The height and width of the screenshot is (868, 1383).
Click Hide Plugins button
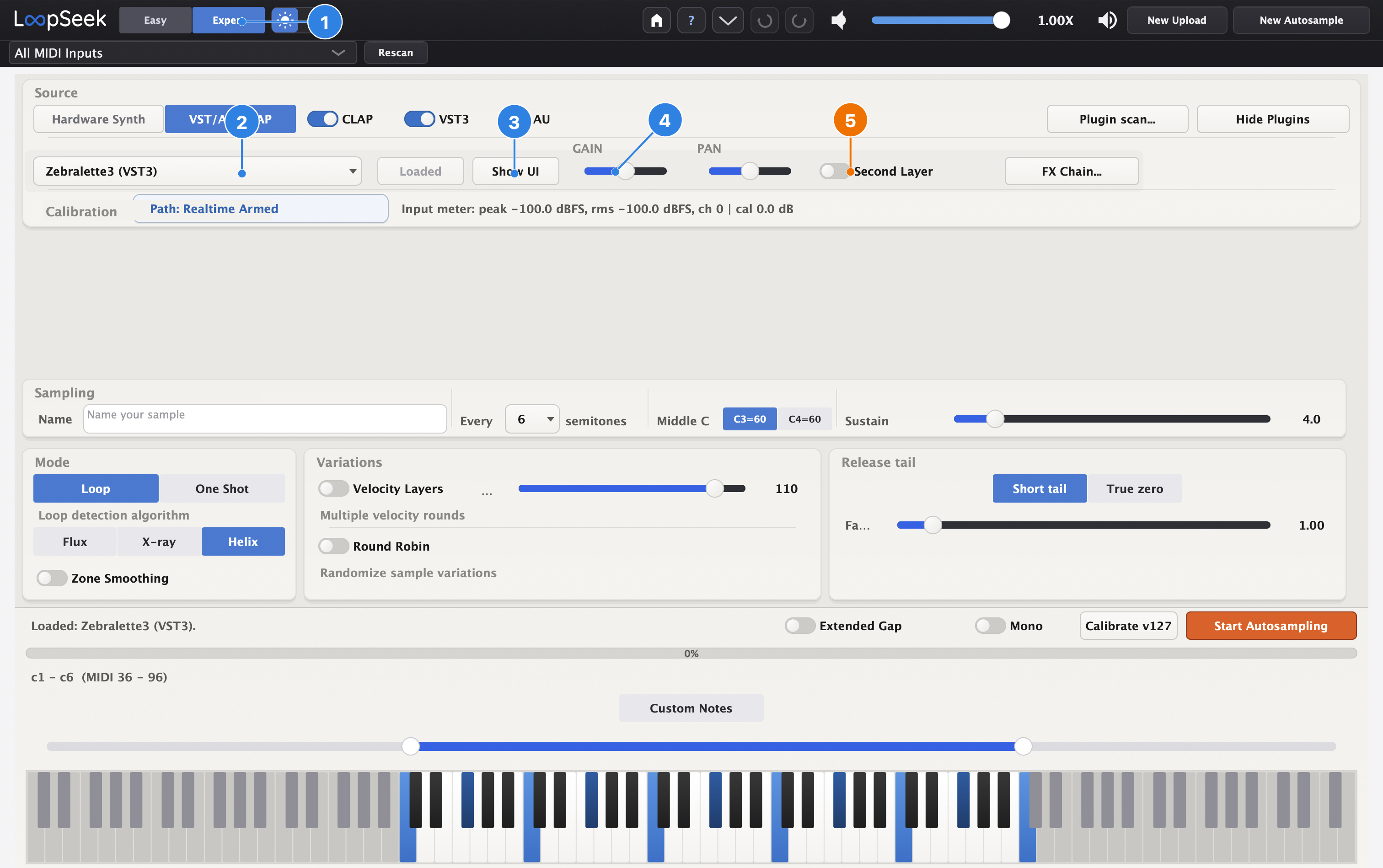click(x=1272, y=119)
